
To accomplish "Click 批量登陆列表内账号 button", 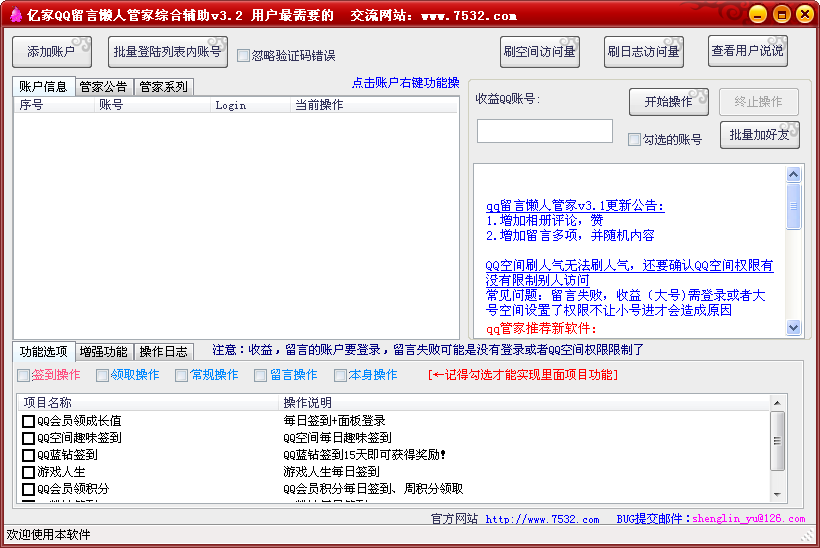I will coord(168,52).
